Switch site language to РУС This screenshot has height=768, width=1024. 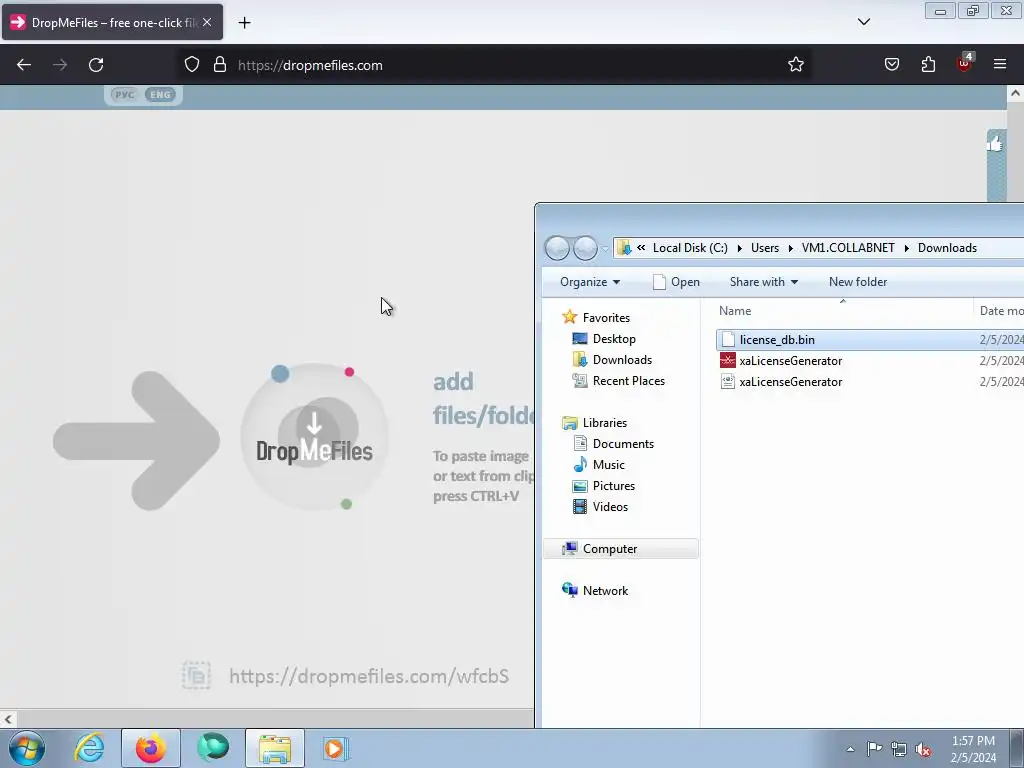[124, 95]
